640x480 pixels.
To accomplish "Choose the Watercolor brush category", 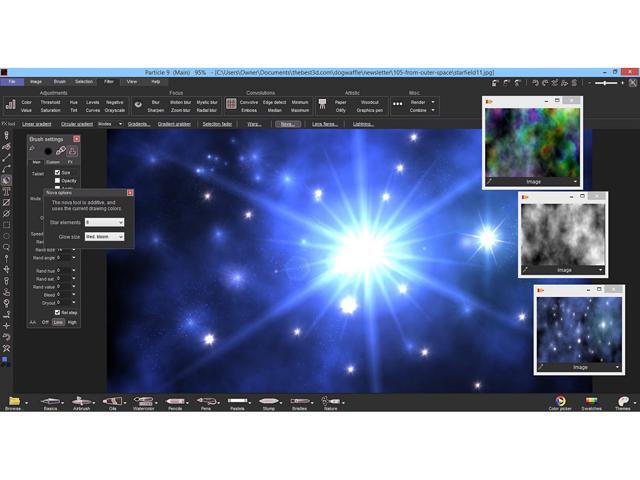I will click(145, 401).
